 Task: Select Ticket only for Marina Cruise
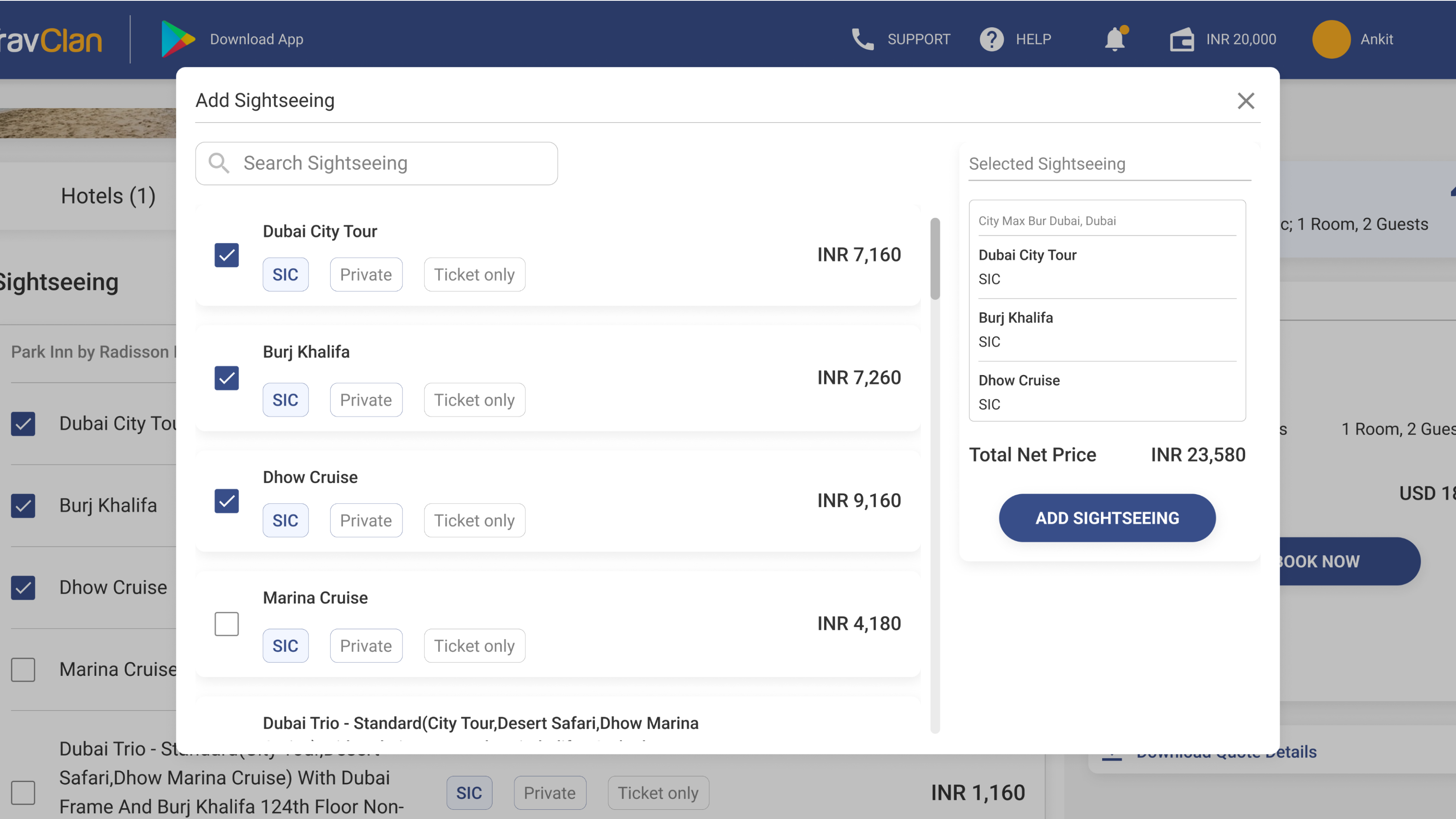474,646
